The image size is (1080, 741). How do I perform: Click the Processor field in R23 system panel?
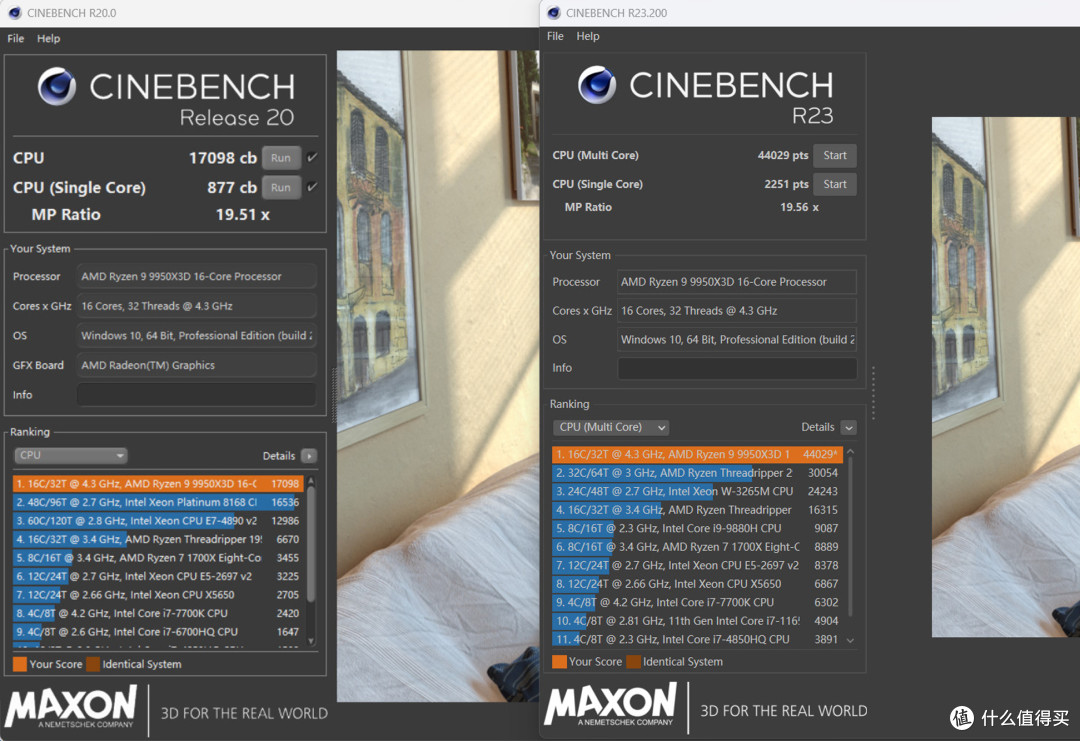(737, 282)
